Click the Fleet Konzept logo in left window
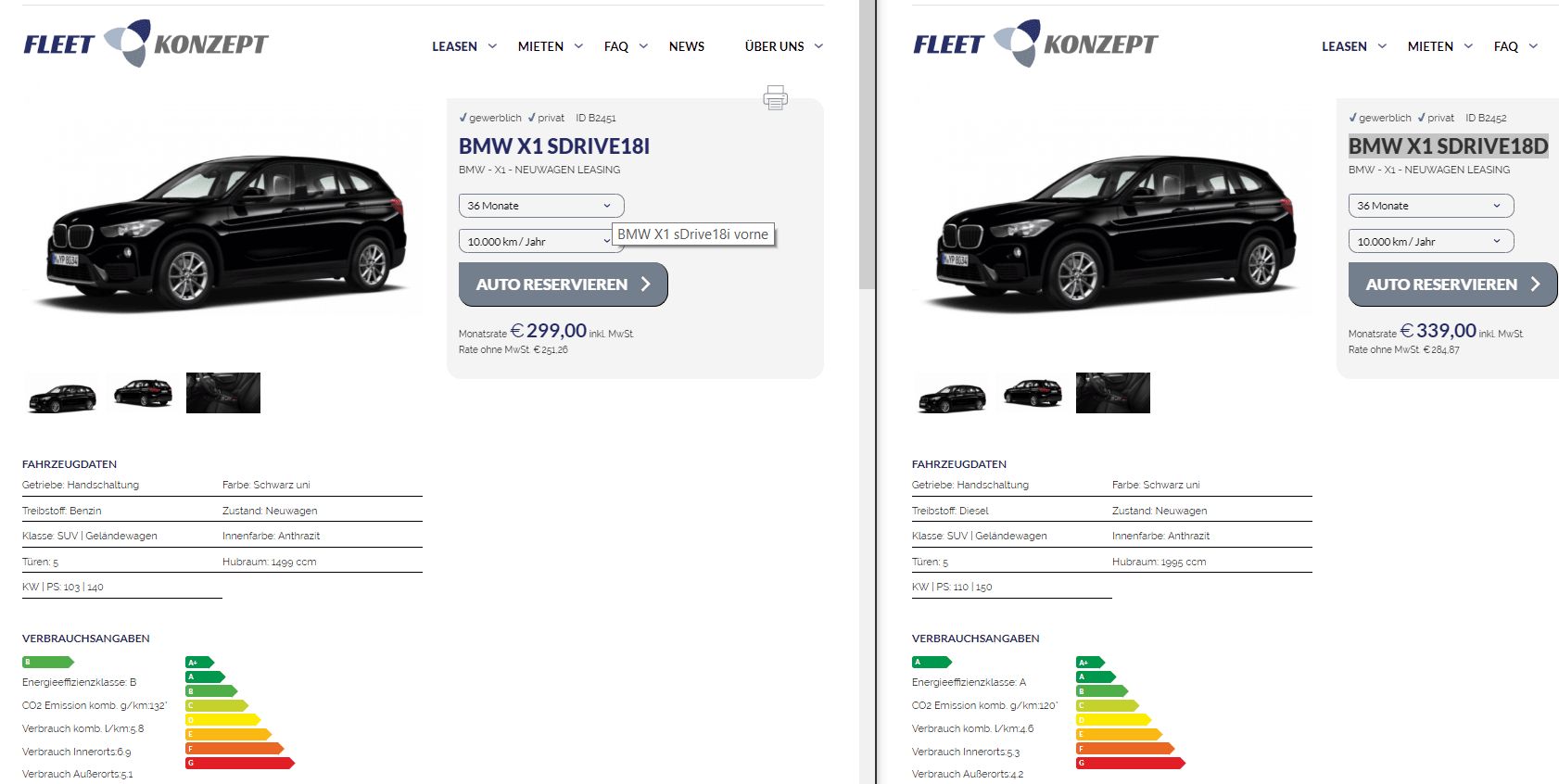Viewport: 1559px width, 784px height. point(146,44)
